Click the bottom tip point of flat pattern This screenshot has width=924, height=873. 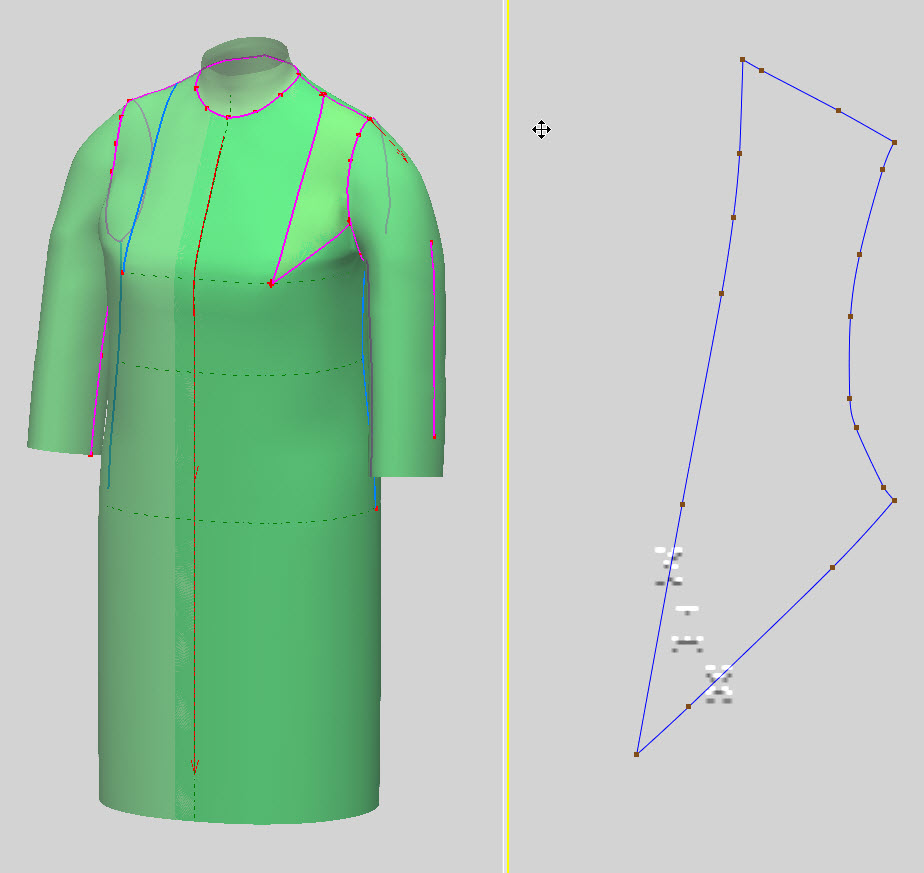636,755
